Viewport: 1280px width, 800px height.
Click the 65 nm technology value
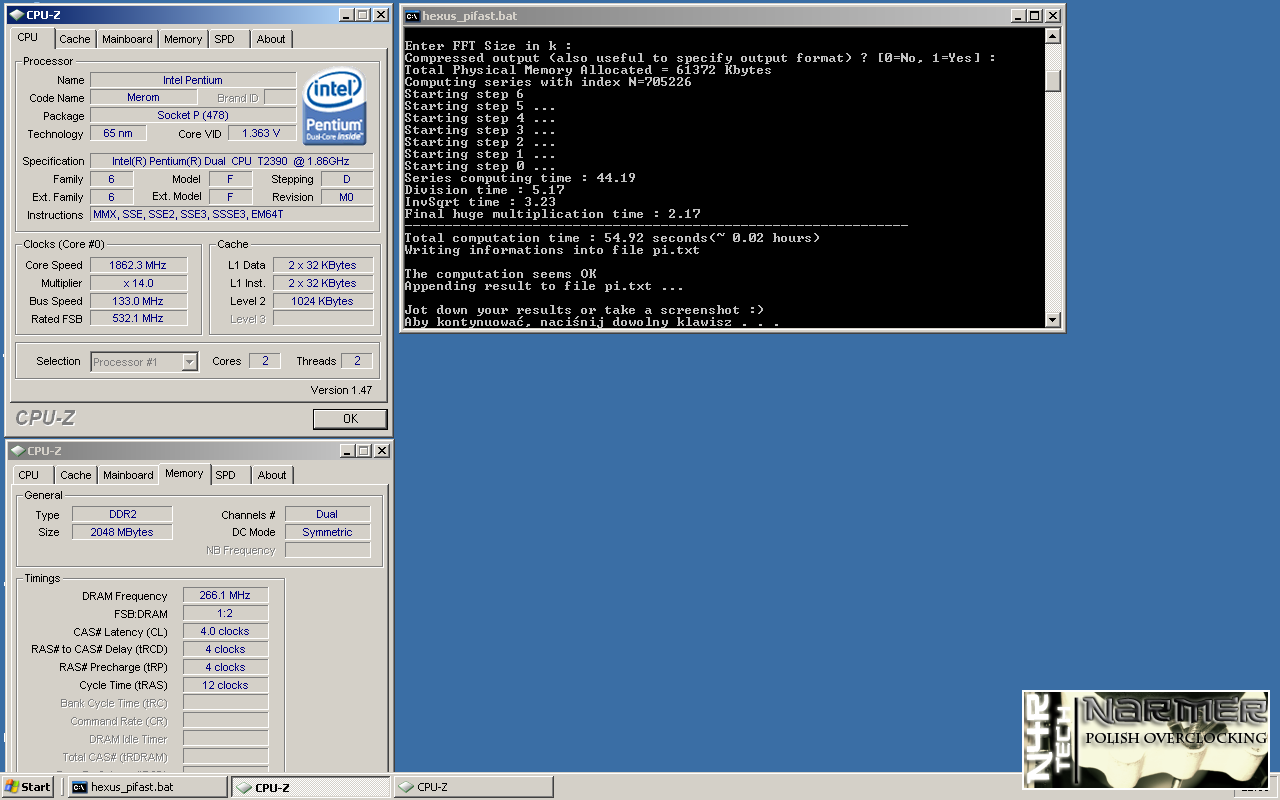pos(118,134)
